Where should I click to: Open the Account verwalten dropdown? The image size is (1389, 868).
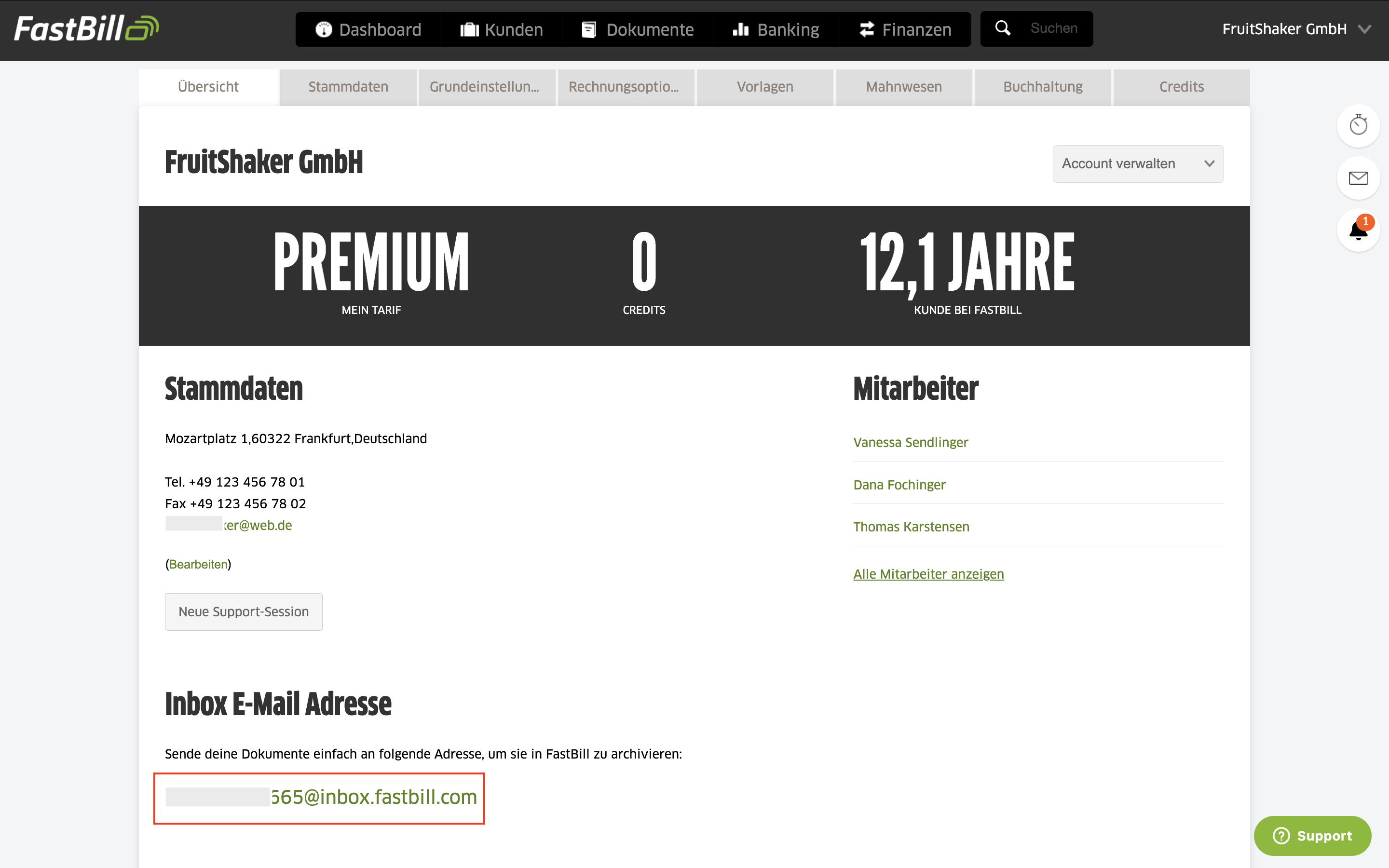(1138, 163)
